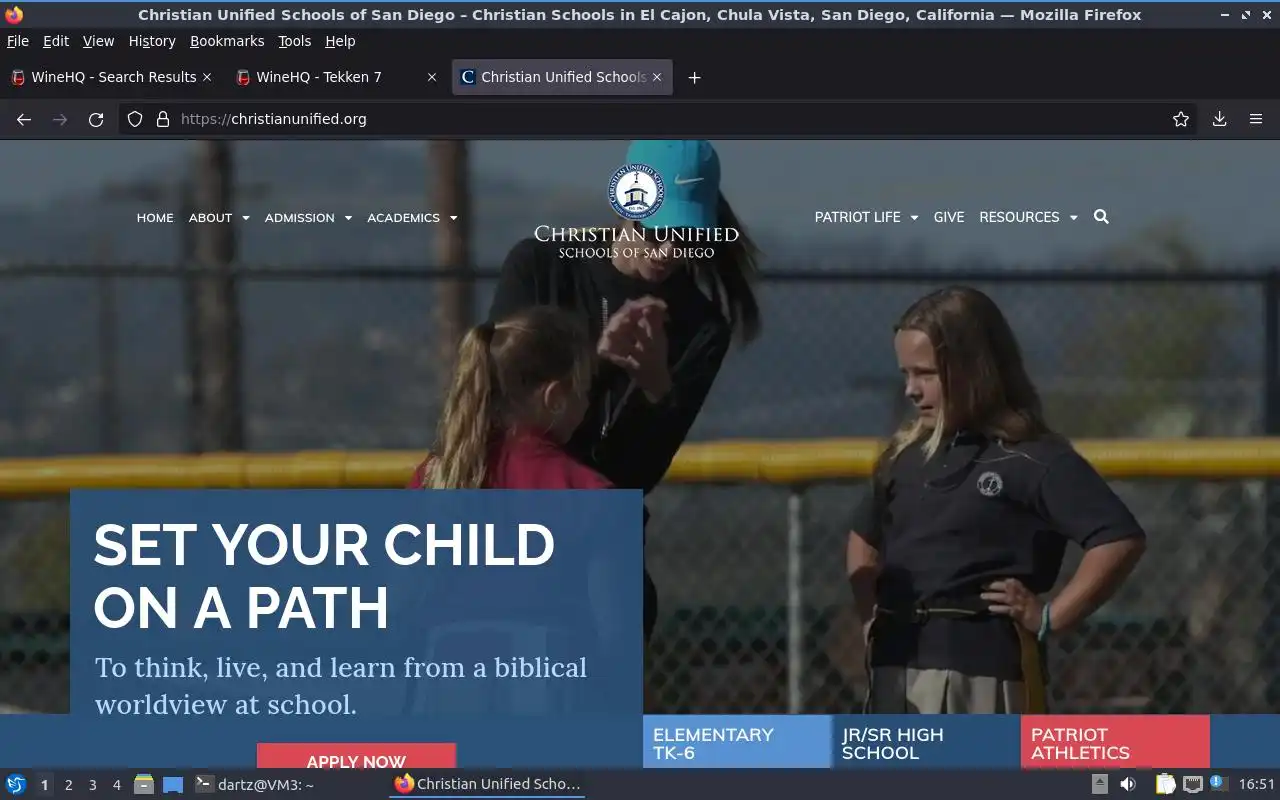1280x800 pixels.
Task: Open a new browser tab
Action: pyautogui.click(x=694, y=77)
